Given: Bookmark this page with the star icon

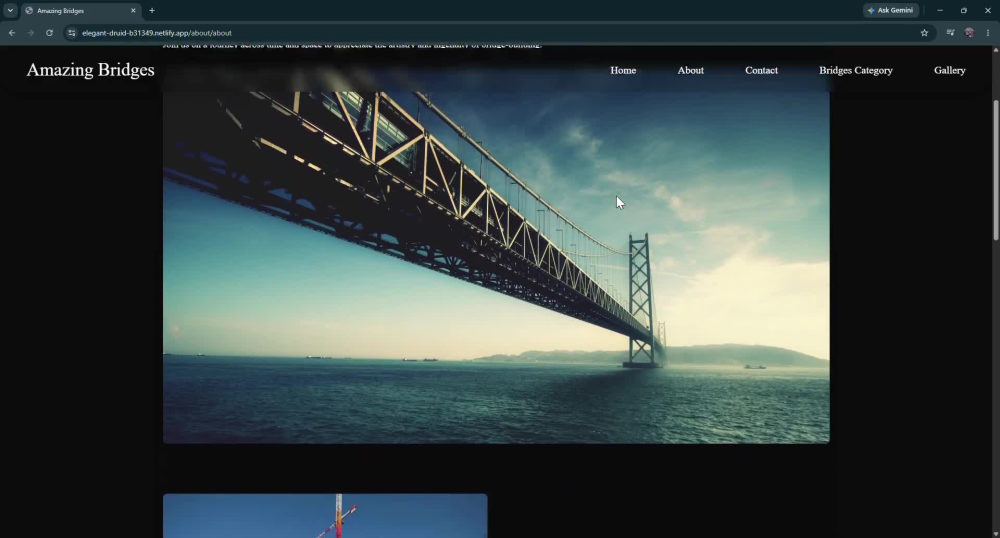Looking at the screenshot, I should (x=924, y=33).
